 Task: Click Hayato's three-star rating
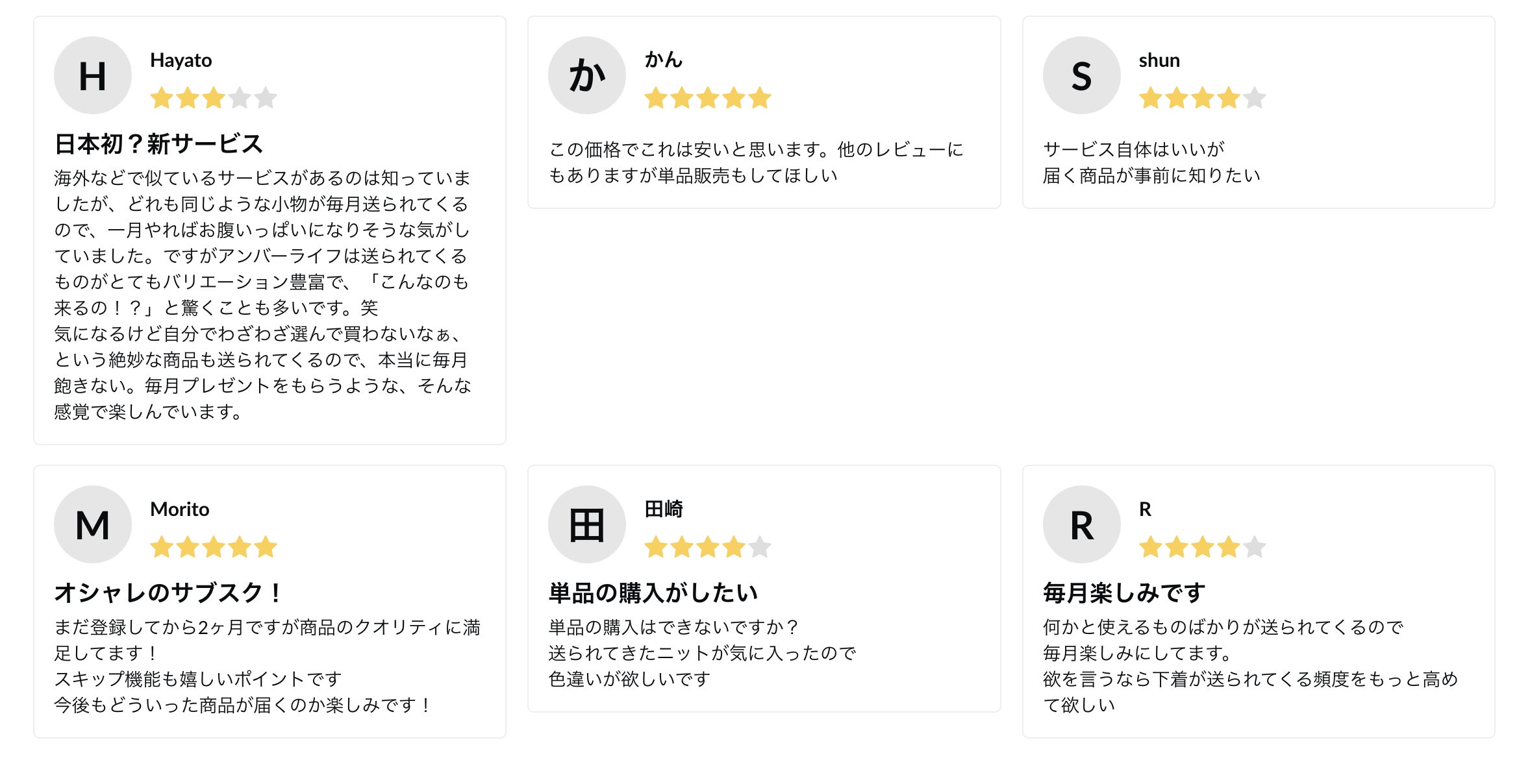point(213,98)
